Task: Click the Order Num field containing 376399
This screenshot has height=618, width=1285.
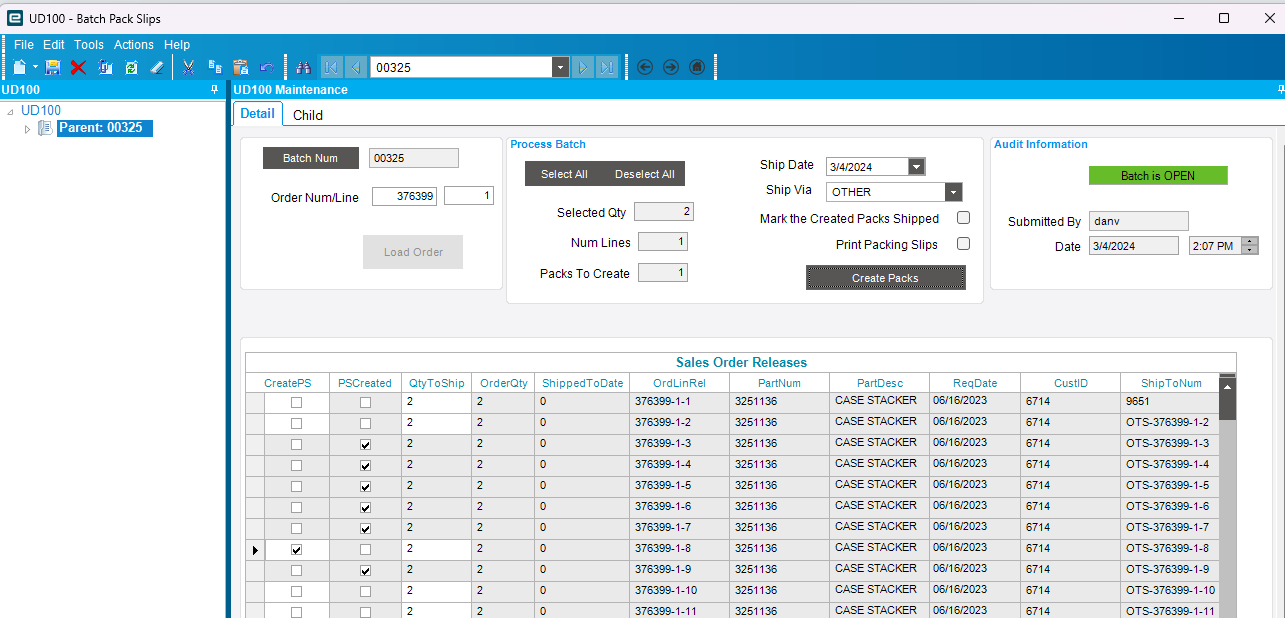Action: [x=404, y=197]
